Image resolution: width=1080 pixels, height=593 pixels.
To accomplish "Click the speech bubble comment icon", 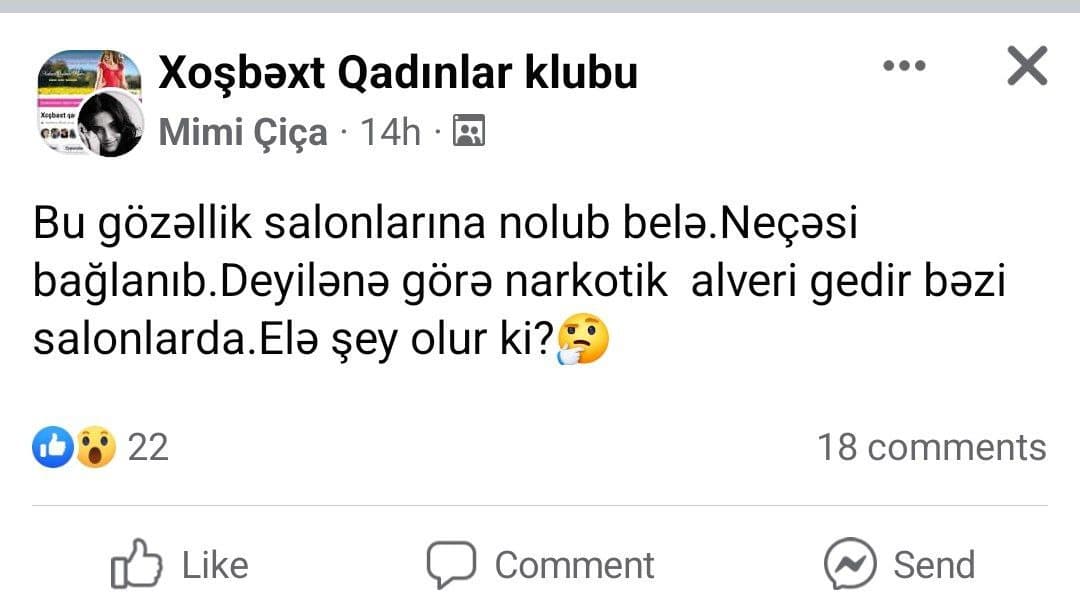I will click(451, 564).
